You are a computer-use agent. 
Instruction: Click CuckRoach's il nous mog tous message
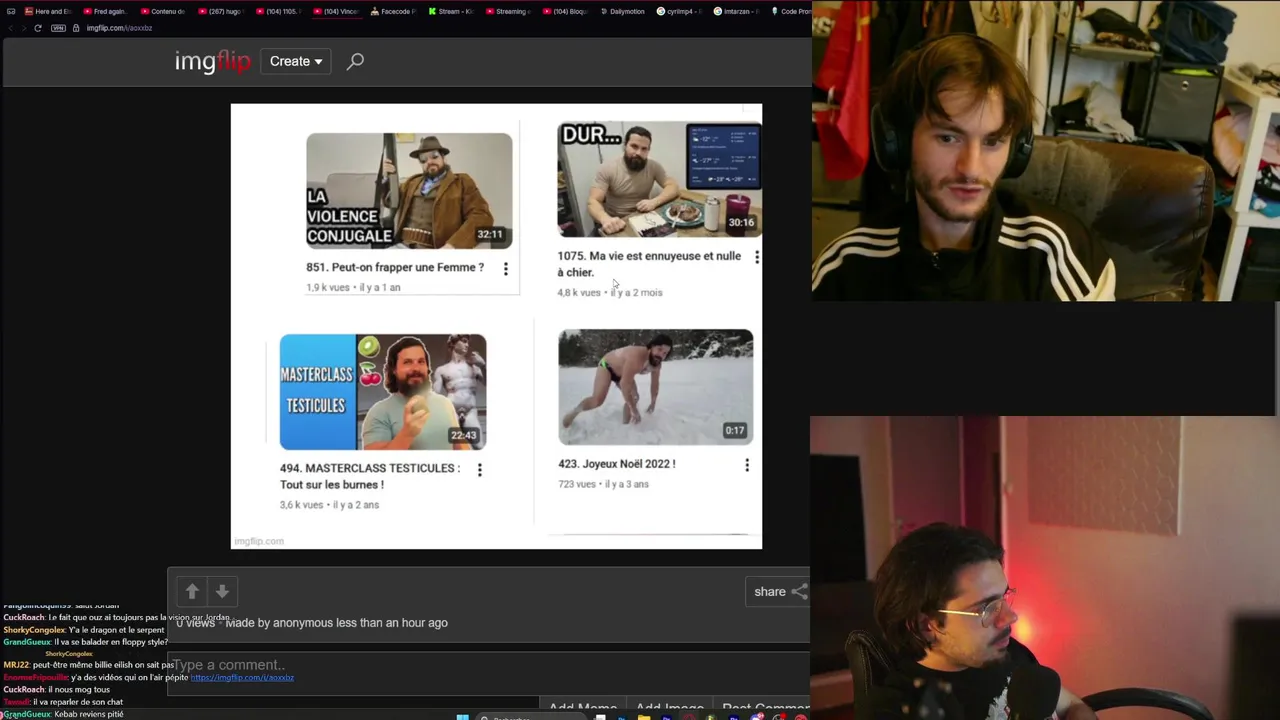click(57, 690)
